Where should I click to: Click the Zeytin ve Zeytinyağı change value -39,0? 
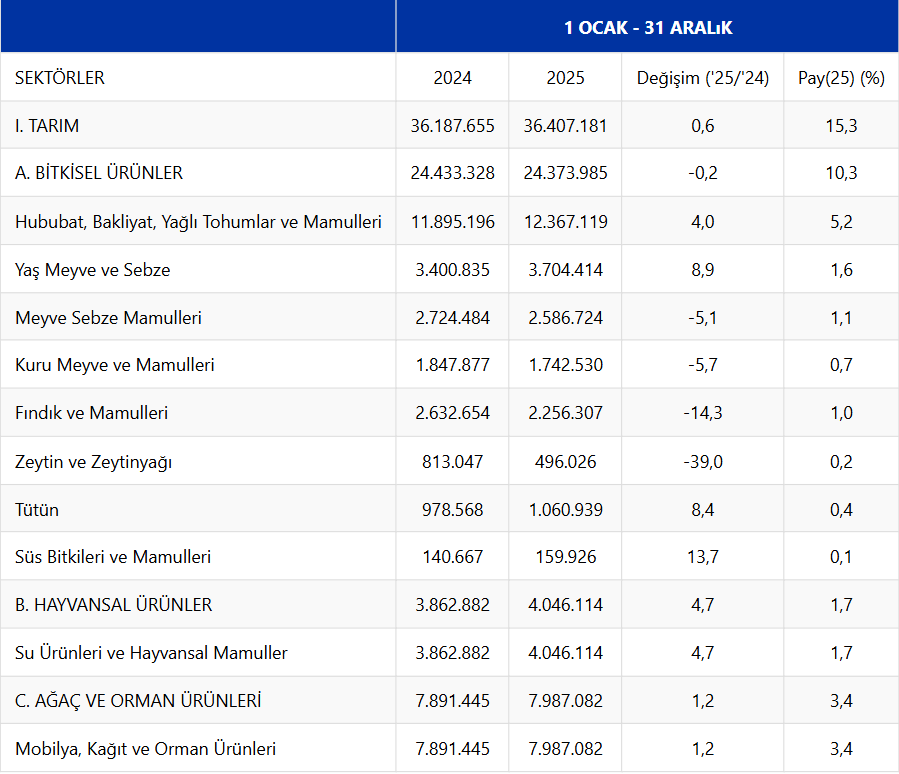click(x=702, y=462)
